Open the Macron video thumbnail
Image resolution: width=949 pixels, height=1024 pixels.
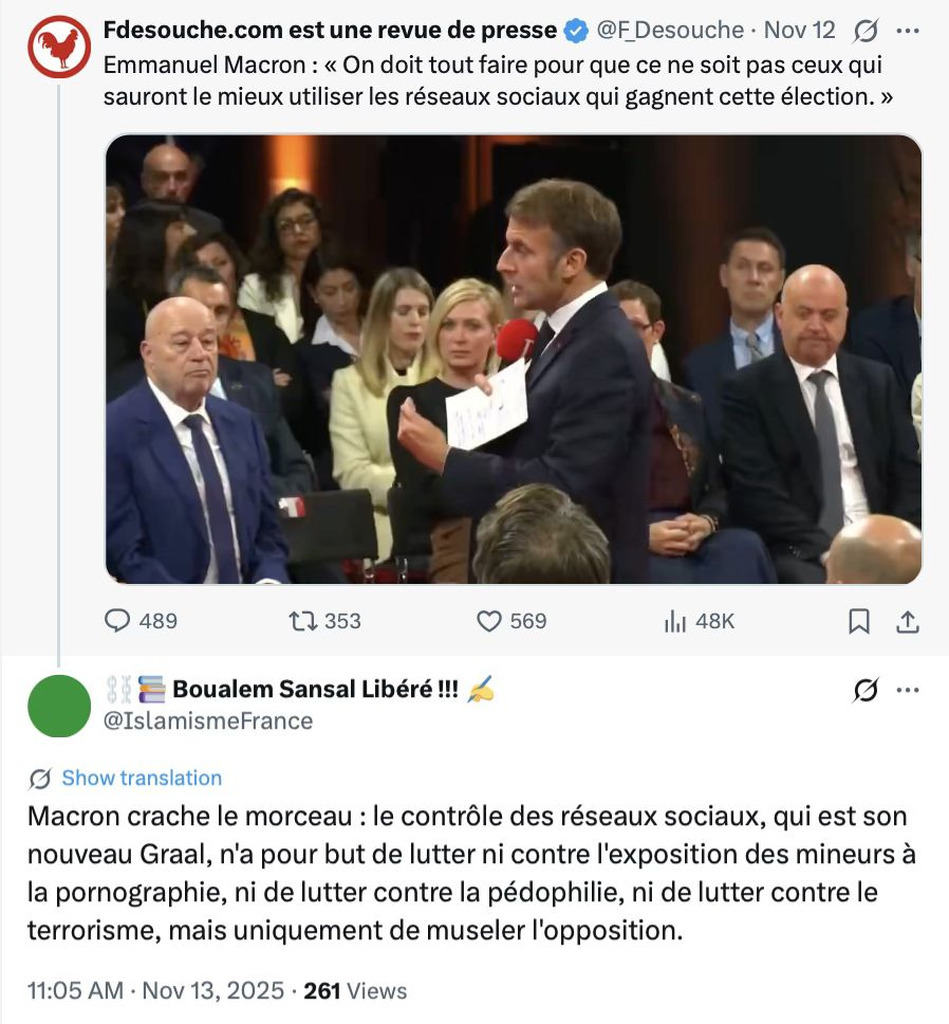pos(513,359)
